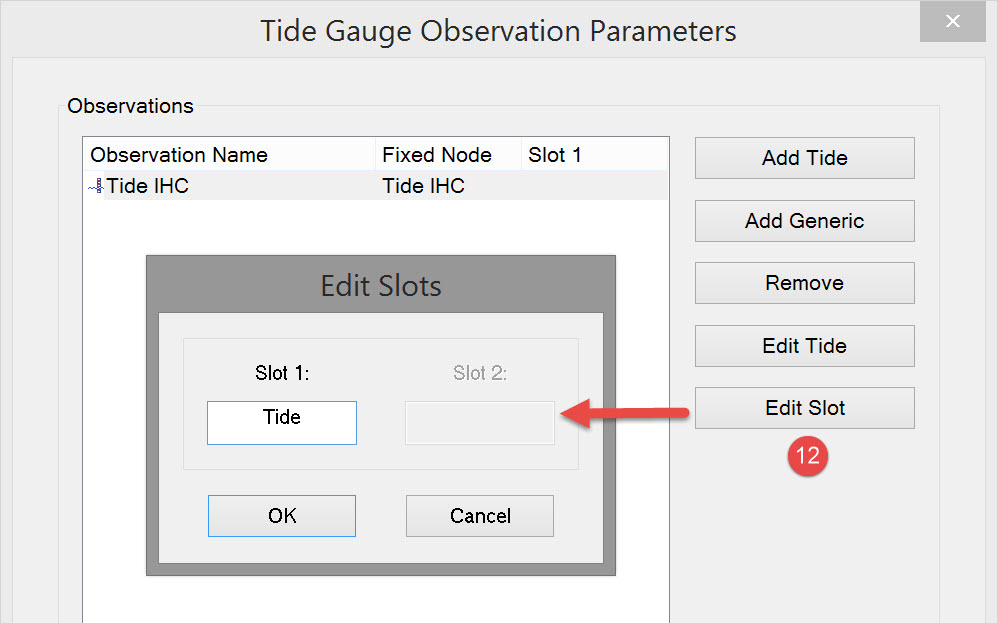Close the Tide Gauge Observation Parameters window
Screen dimensions: 998x623
coord(954,22)
